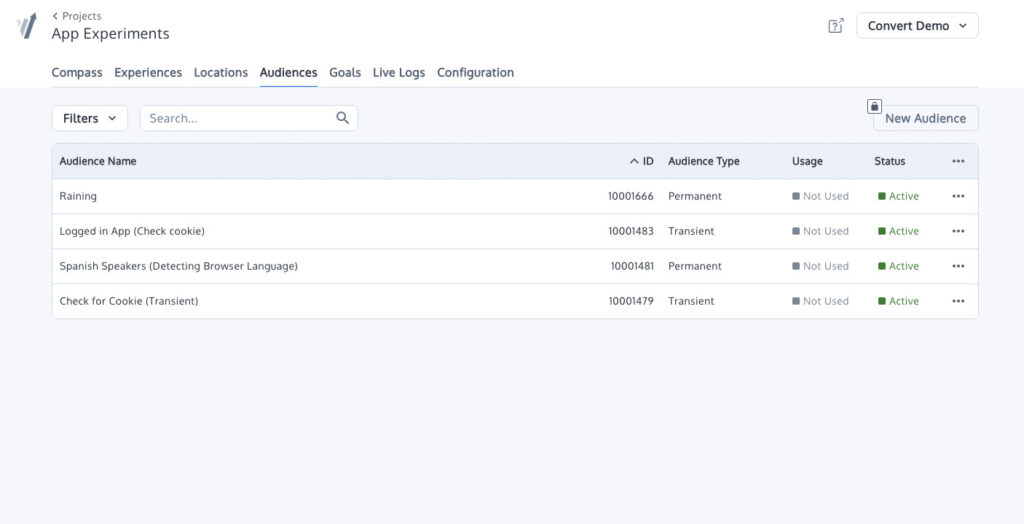Click the search magnifier icon
Viewport: 1024px width, 524px height.
342,118
